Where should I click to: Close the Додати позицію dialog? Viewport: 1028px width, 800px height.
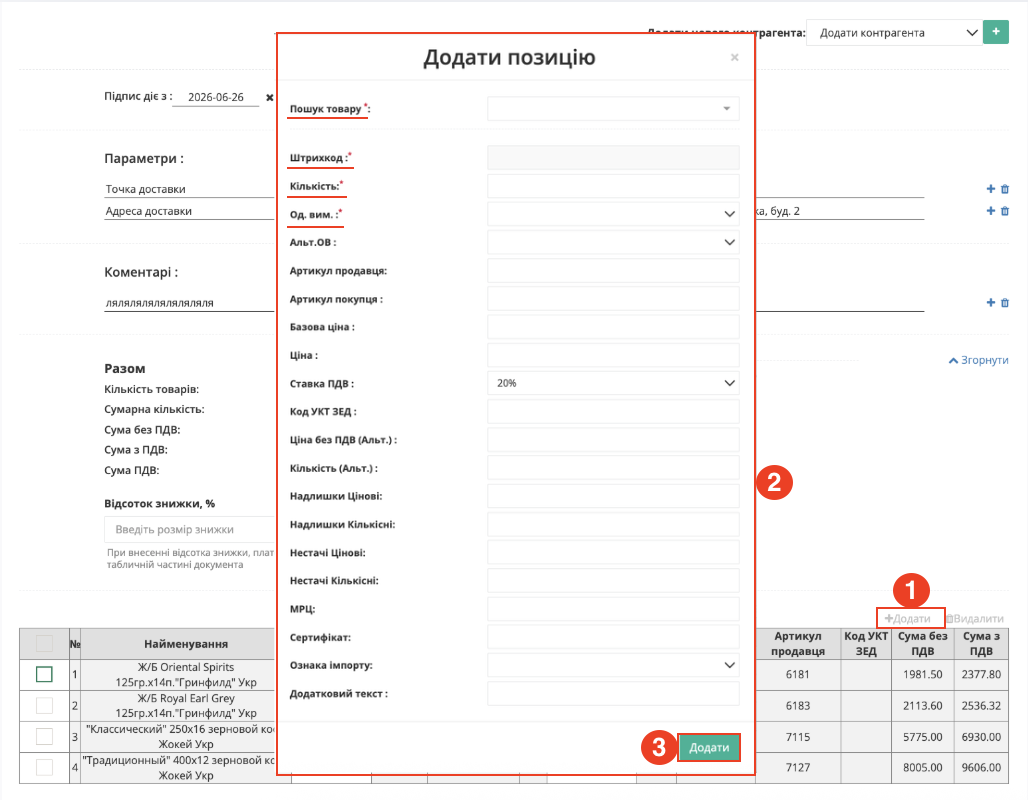pos(734,58)
